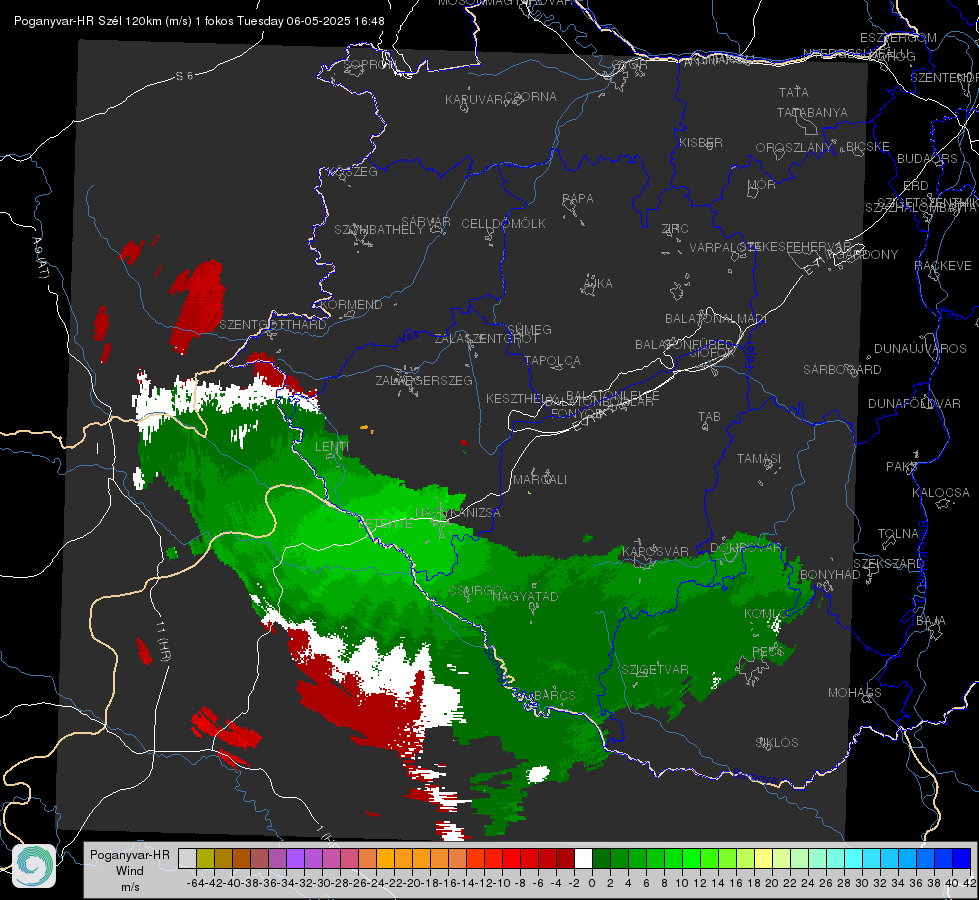Click the SZEKSZÁRD city label

tap(888, 564)
